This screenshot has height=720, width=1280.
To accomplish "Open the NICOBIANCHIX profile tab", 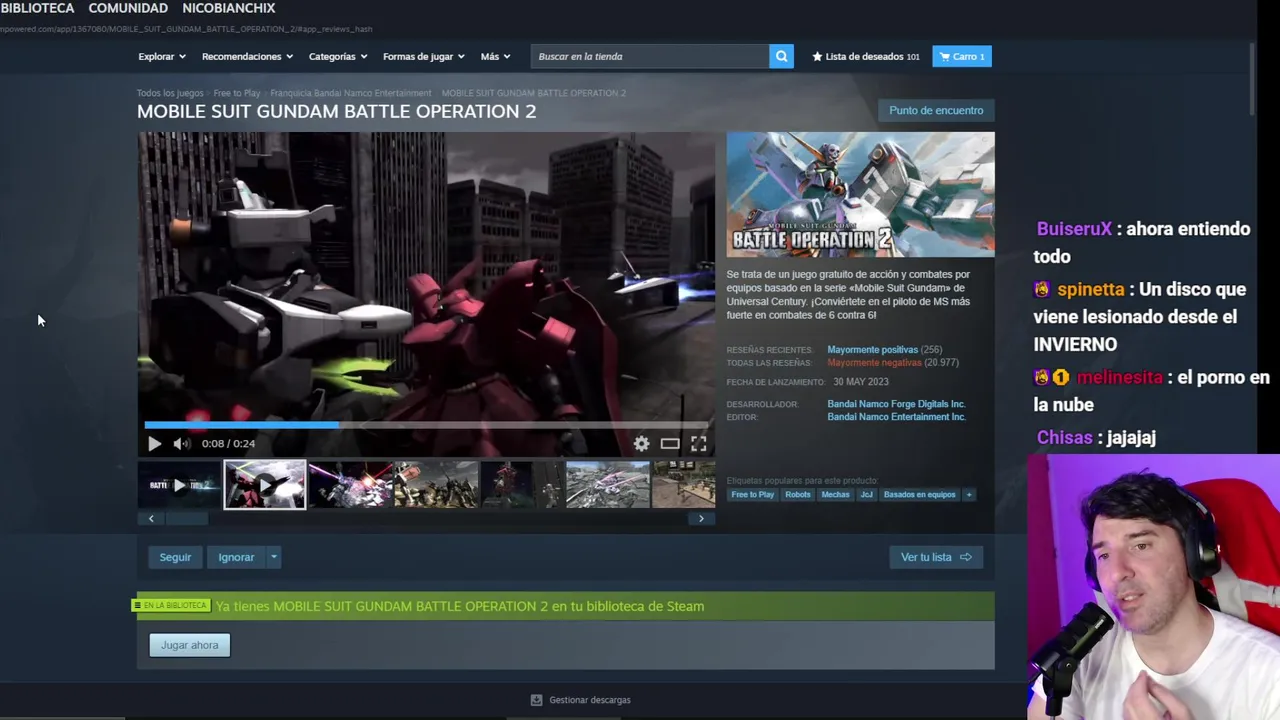I will (228, 8).
